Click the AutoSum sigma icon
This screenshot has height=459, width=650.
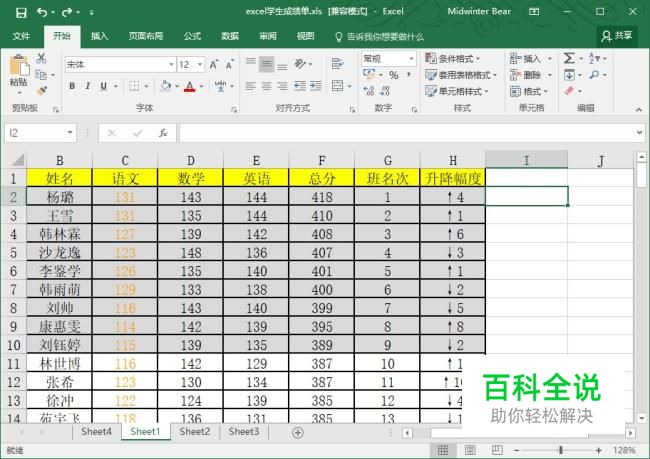569,58
